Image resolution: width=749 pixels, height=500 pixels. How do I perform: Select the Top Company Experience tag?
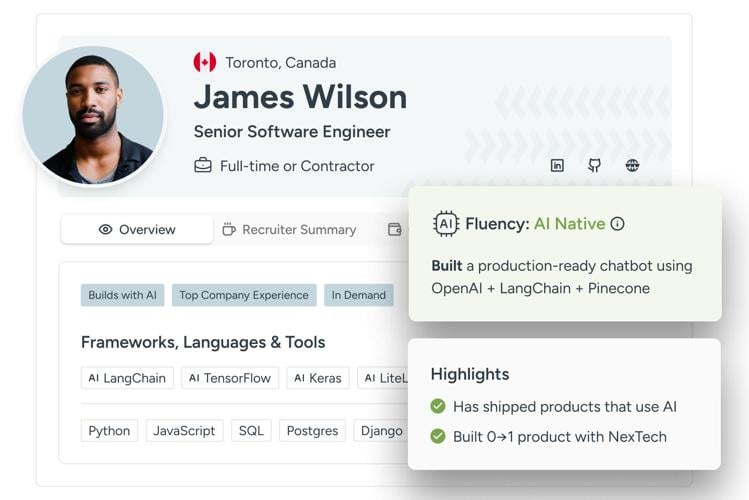(x=244, y=295)
